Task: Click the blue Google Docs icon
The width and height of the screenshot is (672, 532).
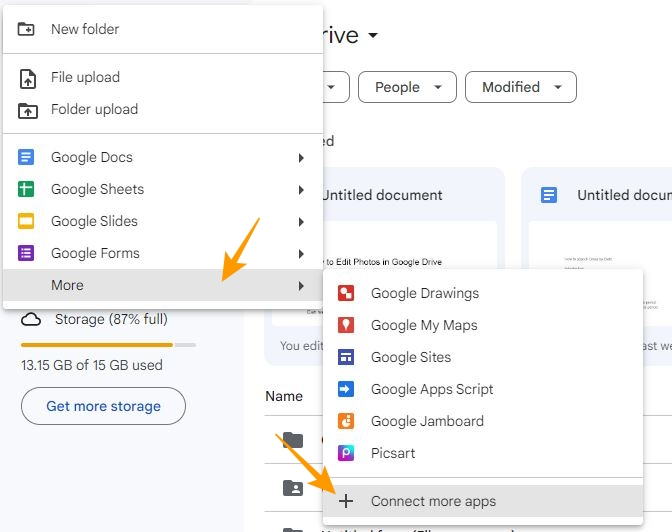Action: tap(26, 157)
